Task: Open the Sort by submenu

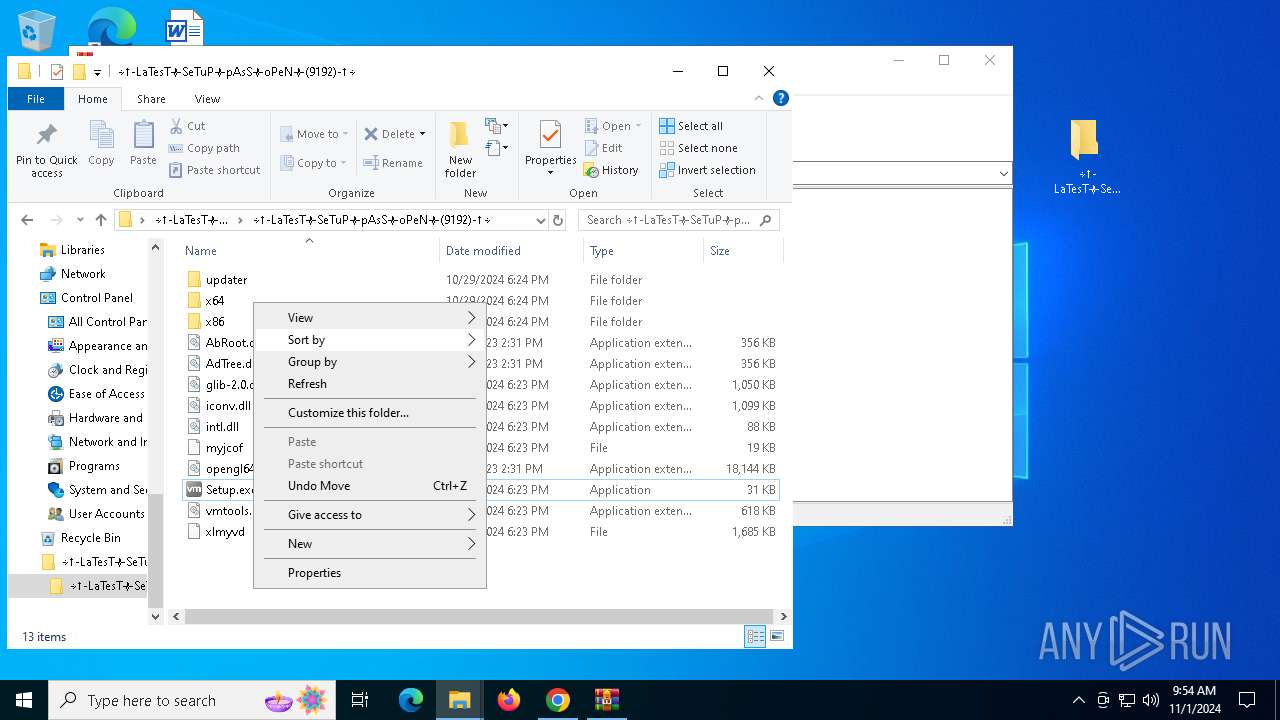Action: click(370, 340)
